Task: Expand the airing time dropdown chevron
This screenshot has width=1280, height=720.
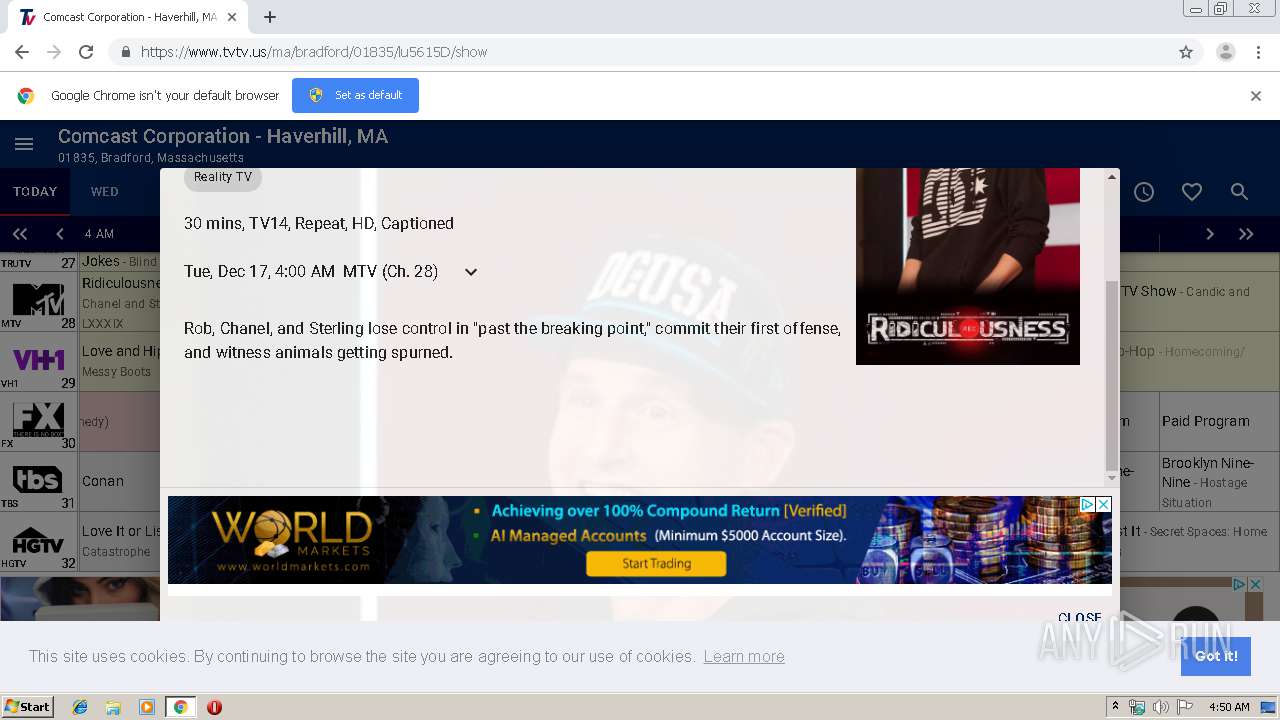Action: pyautogui.click(x=471, y=272)
